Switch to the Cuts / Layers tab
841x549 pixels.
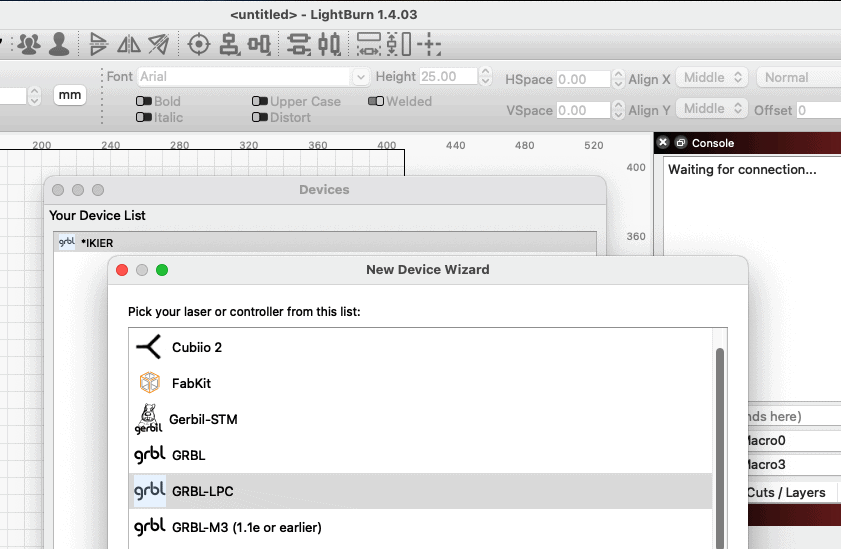(x=792, y=492)
